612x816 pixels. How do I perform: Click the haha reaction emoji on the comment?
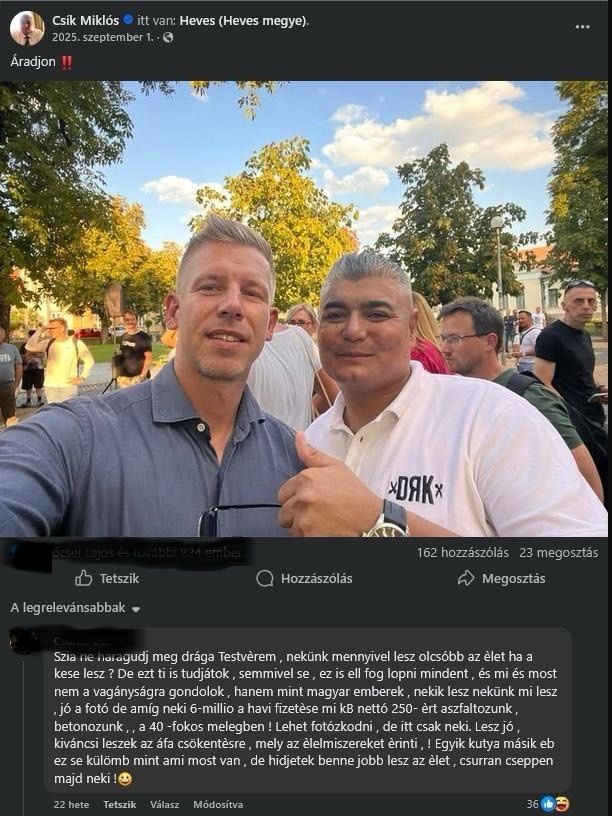point(562,804)
